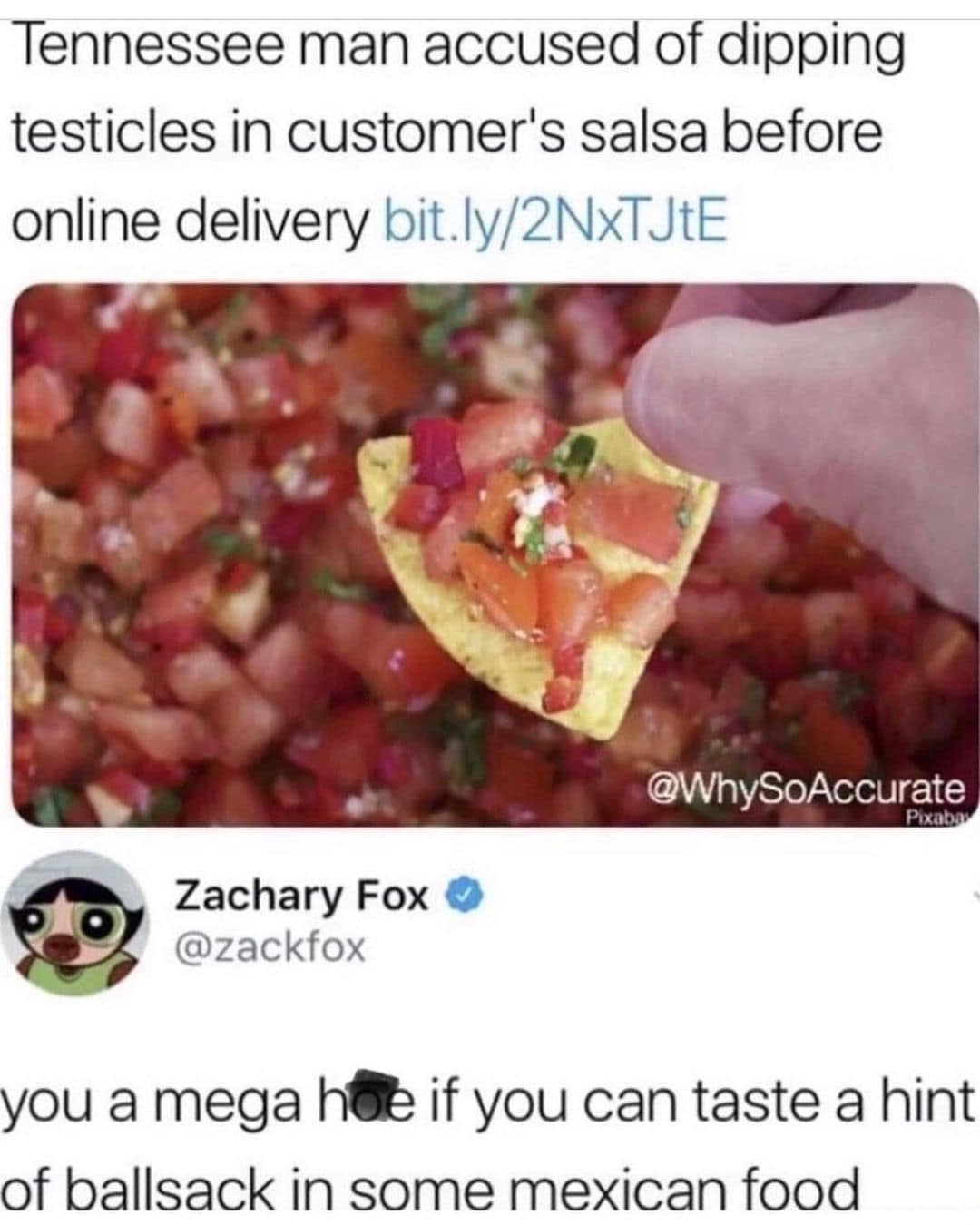The height and width of the screenshot is (1225, 980).
Task: Open the salsa photo attached to tweet
Action: coord(495,554)
